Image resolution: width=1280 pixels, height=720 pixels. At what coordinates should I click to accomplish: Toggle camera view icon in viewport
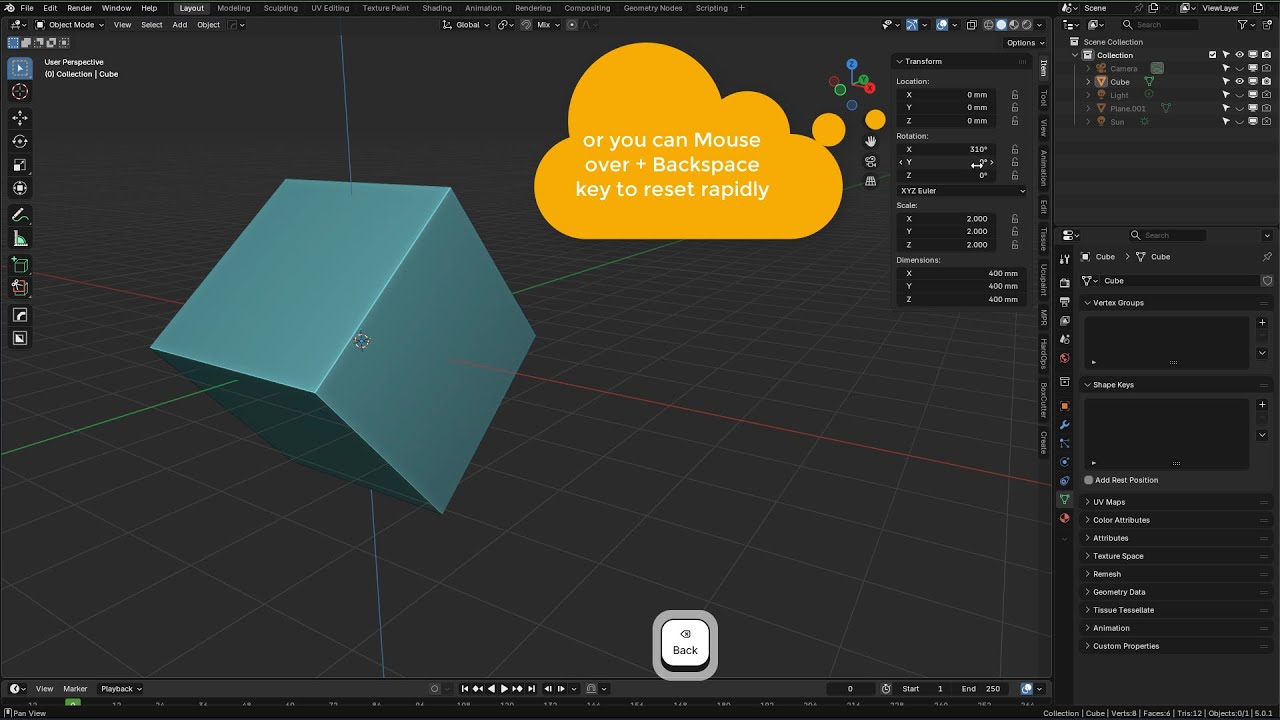(871, 161)
